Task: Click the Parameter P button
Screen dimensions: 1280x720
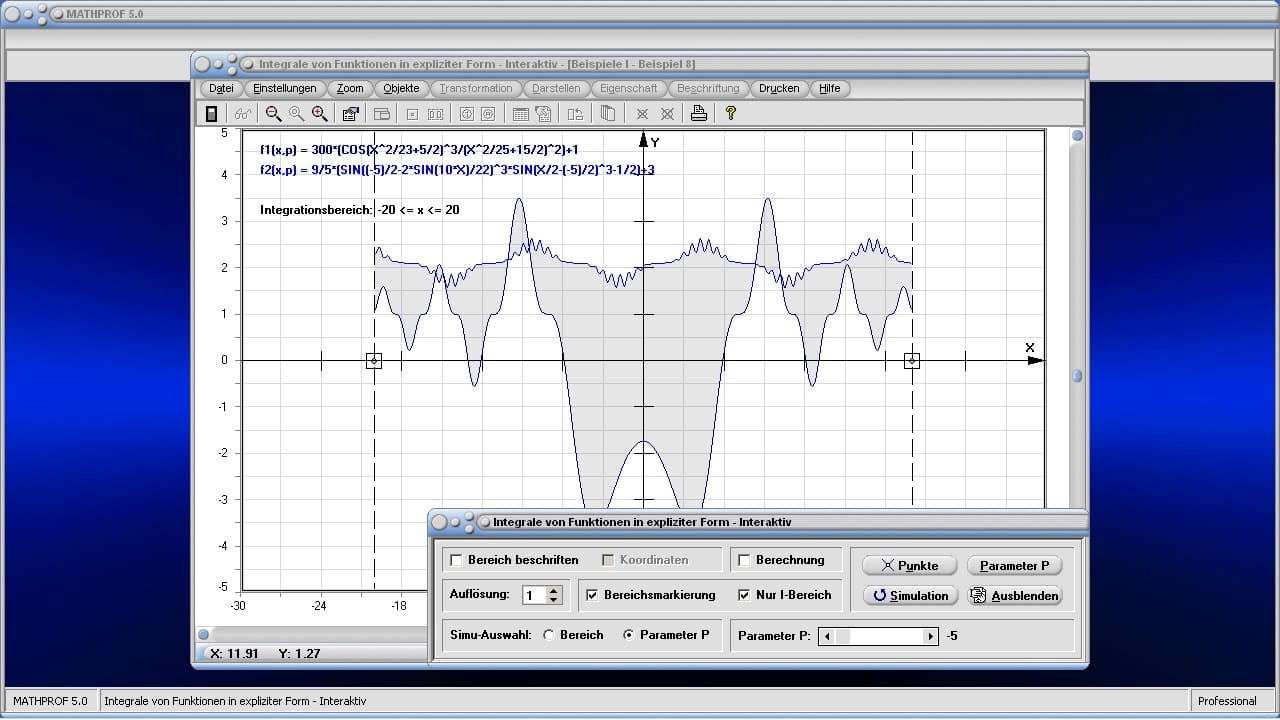Action: 1015,565
